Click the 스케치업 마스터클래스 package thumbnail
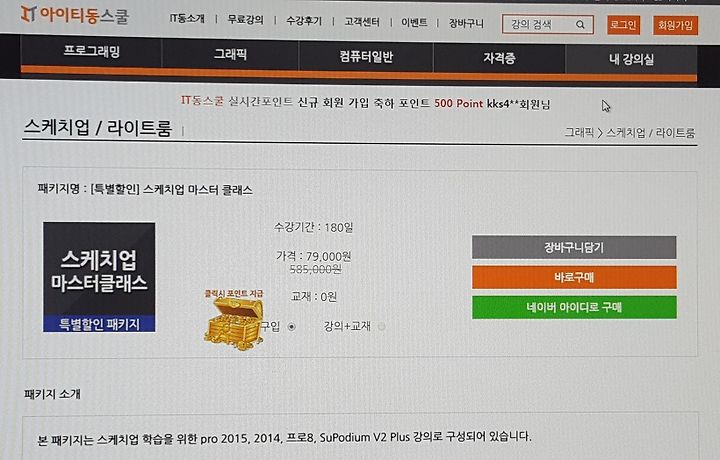The image size is (720, 460). [99, 277]
